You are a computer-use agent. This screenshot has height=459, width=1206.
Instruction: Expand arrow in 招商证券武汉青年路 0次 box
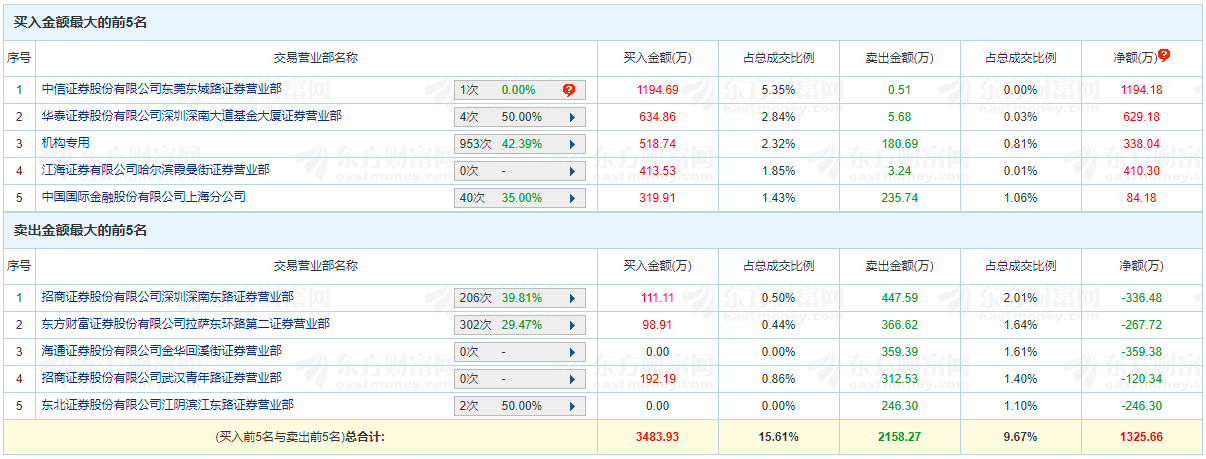pyautogui.click(x=572, y=379)
